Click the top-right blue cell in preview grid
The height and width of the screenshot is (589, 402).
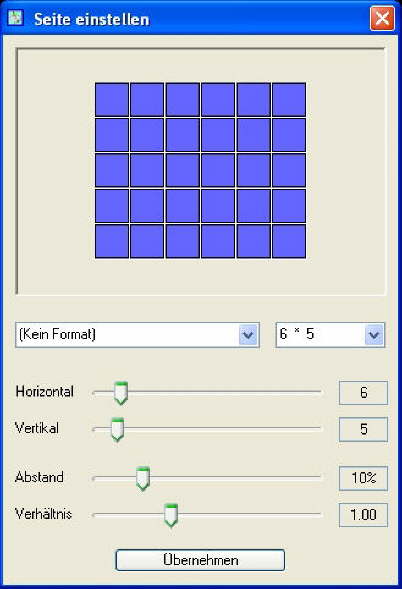point(289,100)
